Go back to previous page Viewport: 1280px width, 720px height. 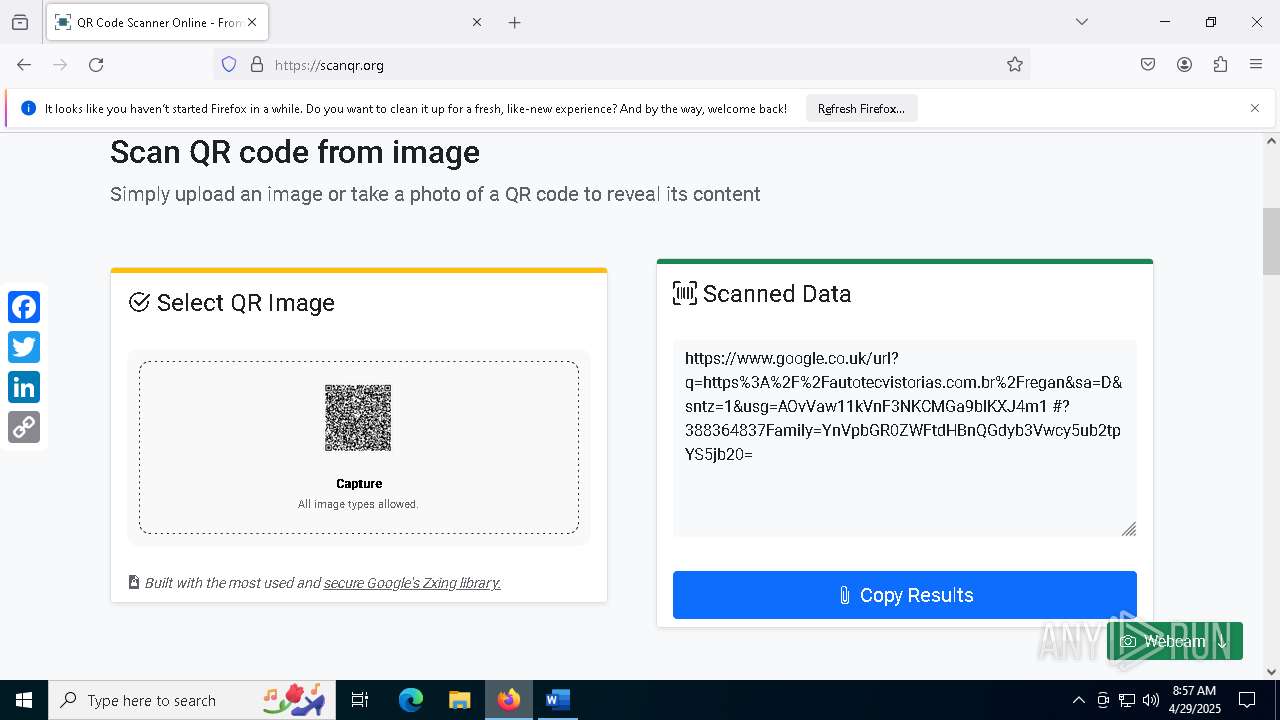pos(24,65)
